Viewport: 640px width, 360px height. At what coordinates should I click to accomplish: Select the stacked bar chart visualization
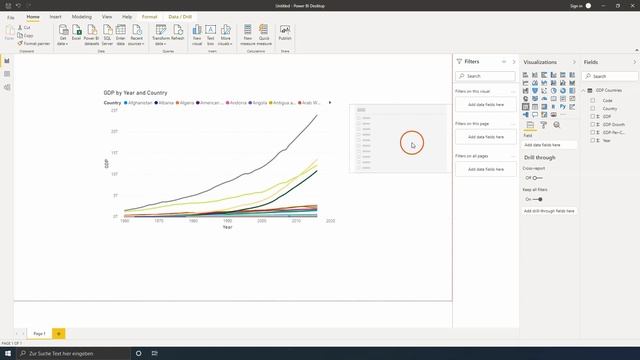tap(525, 75)
